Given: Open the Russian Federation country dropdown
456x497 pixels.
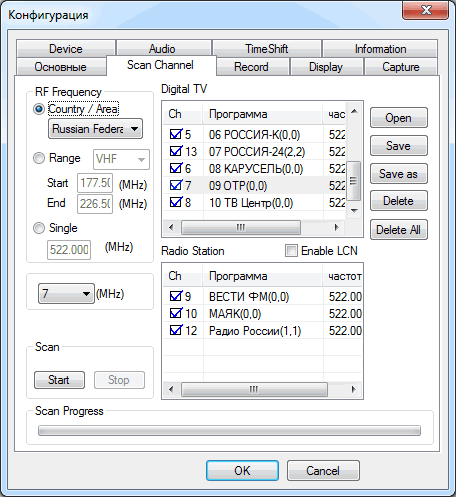Looking at the screenshot, I should click(x=95, y=129).
